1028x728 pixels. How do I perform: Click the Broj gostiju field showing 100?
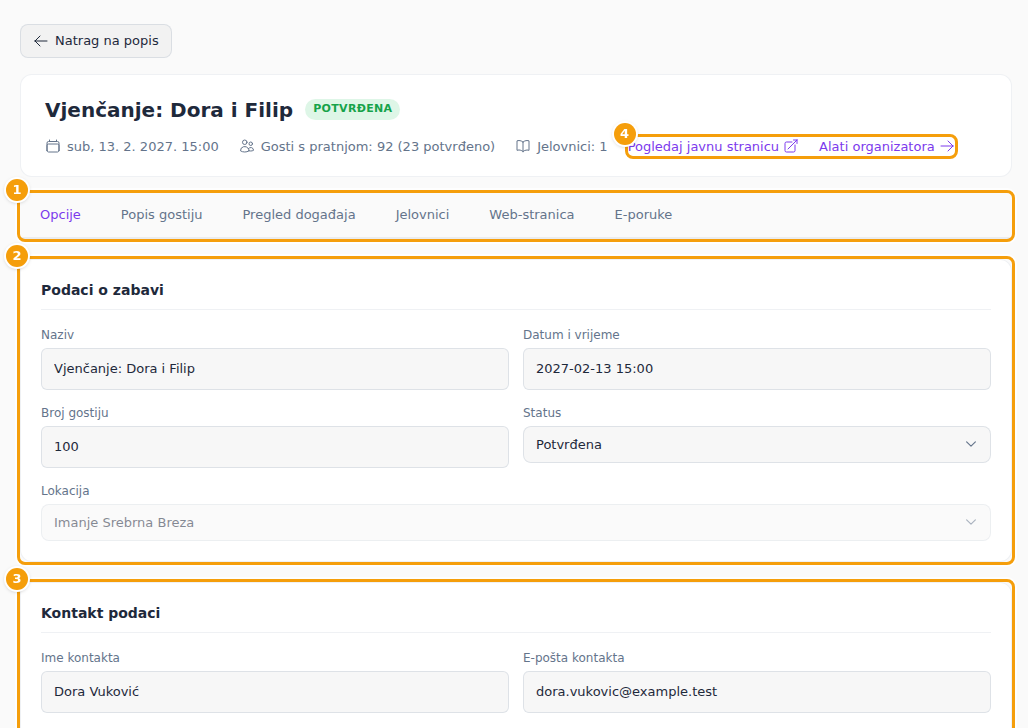[x=275, y=447]
